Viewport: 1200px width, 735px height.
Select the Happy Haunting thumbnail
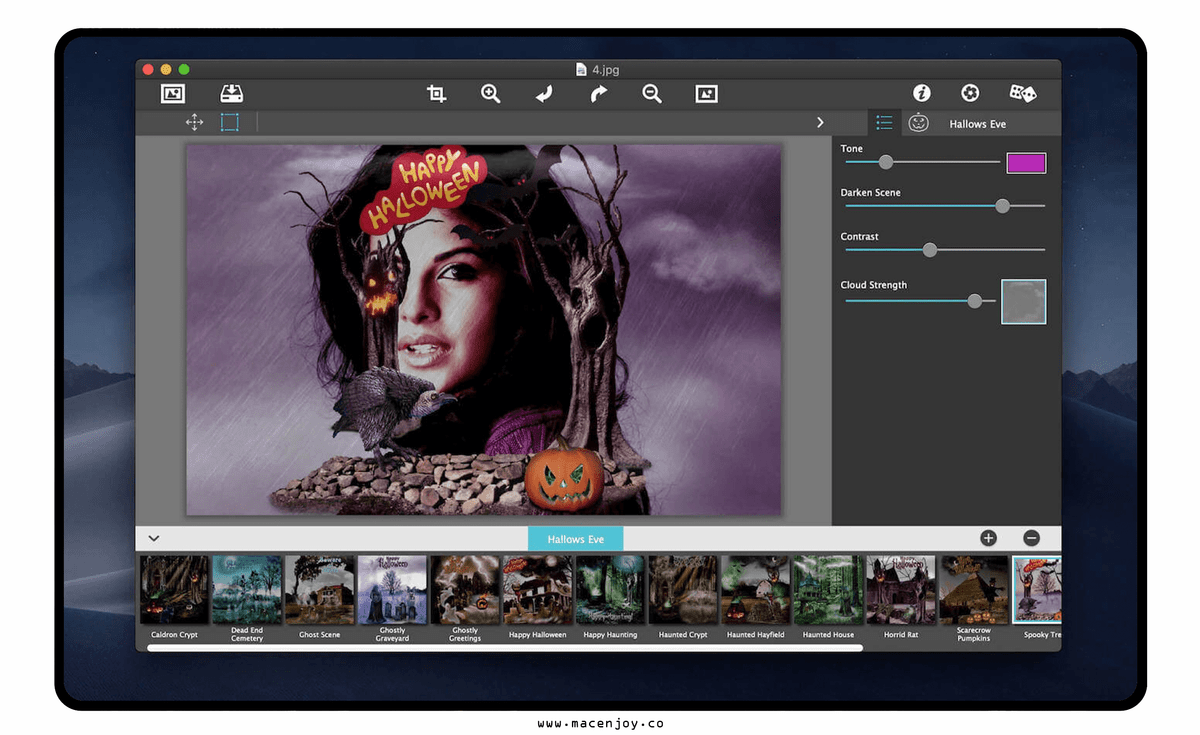coord(610,590)
